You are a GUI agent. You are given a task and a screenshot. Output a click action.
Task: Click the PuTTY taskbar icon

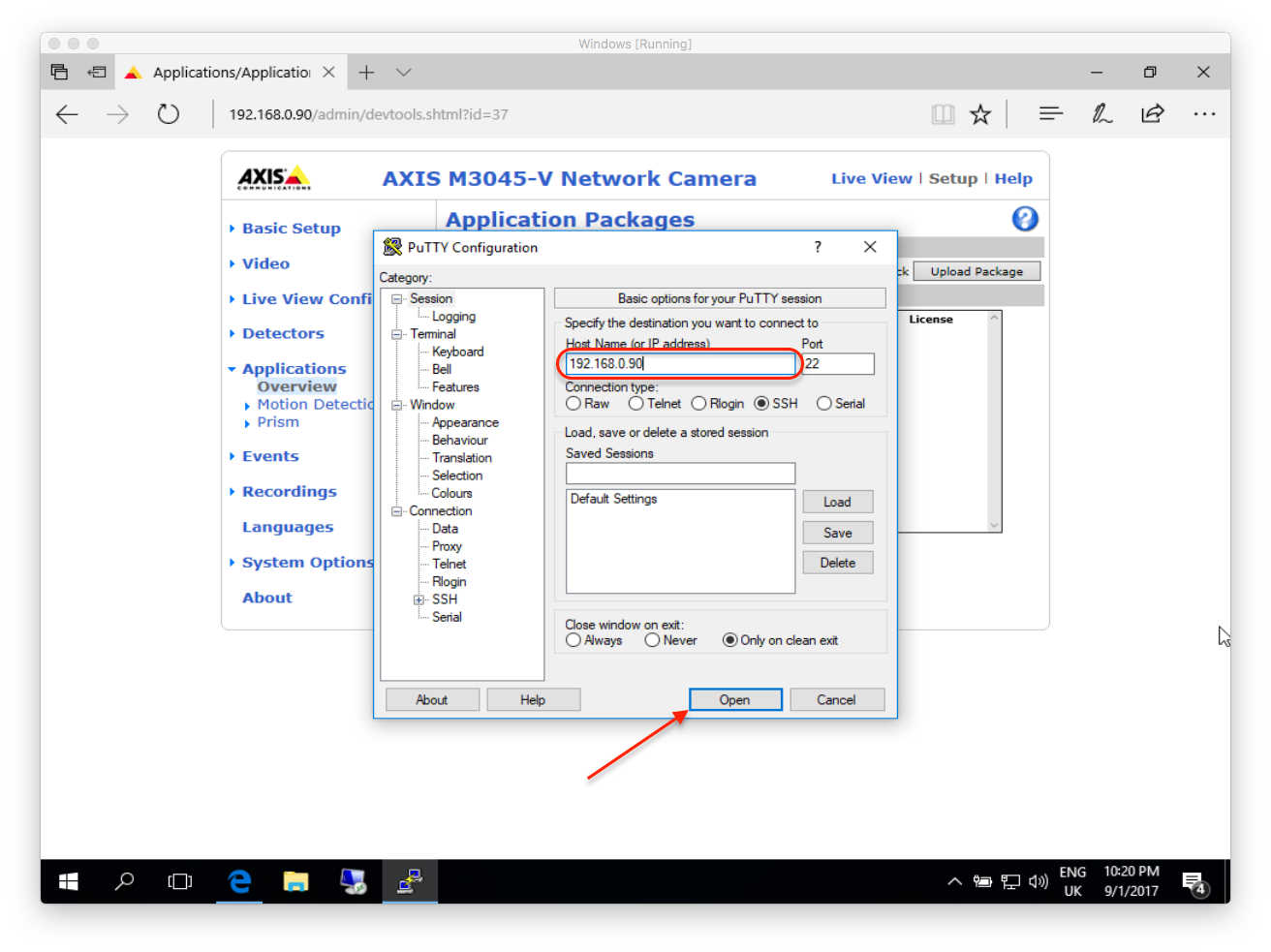tap(410, 881)
